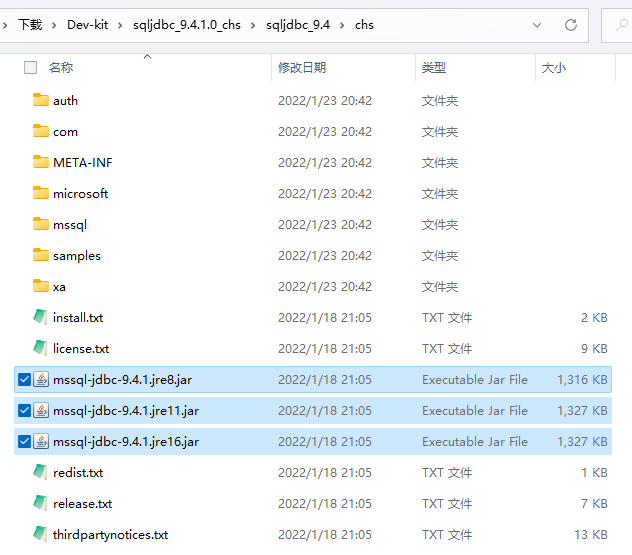Click the samples folder icon
632x555 pixels.
point(41,255)
